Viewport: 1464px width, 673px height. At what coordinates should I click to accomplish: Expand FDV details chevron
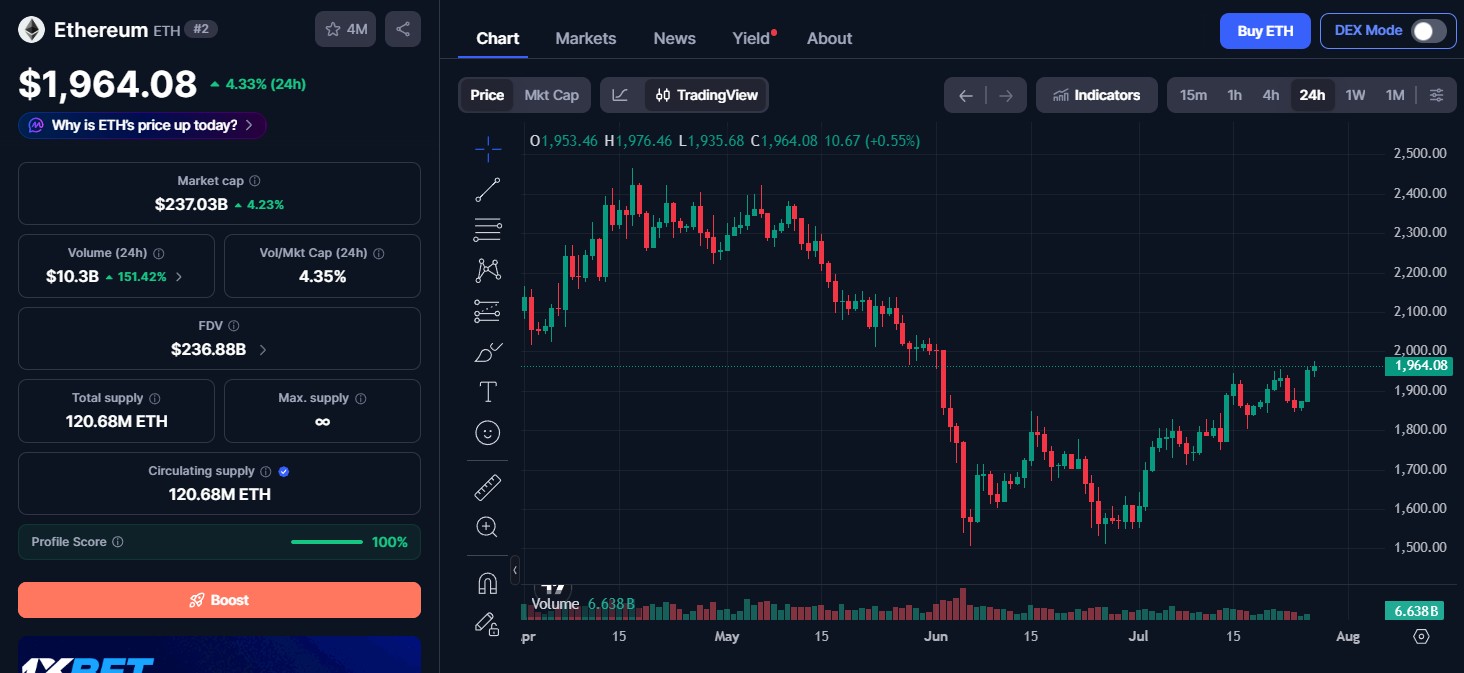point(263,350)
